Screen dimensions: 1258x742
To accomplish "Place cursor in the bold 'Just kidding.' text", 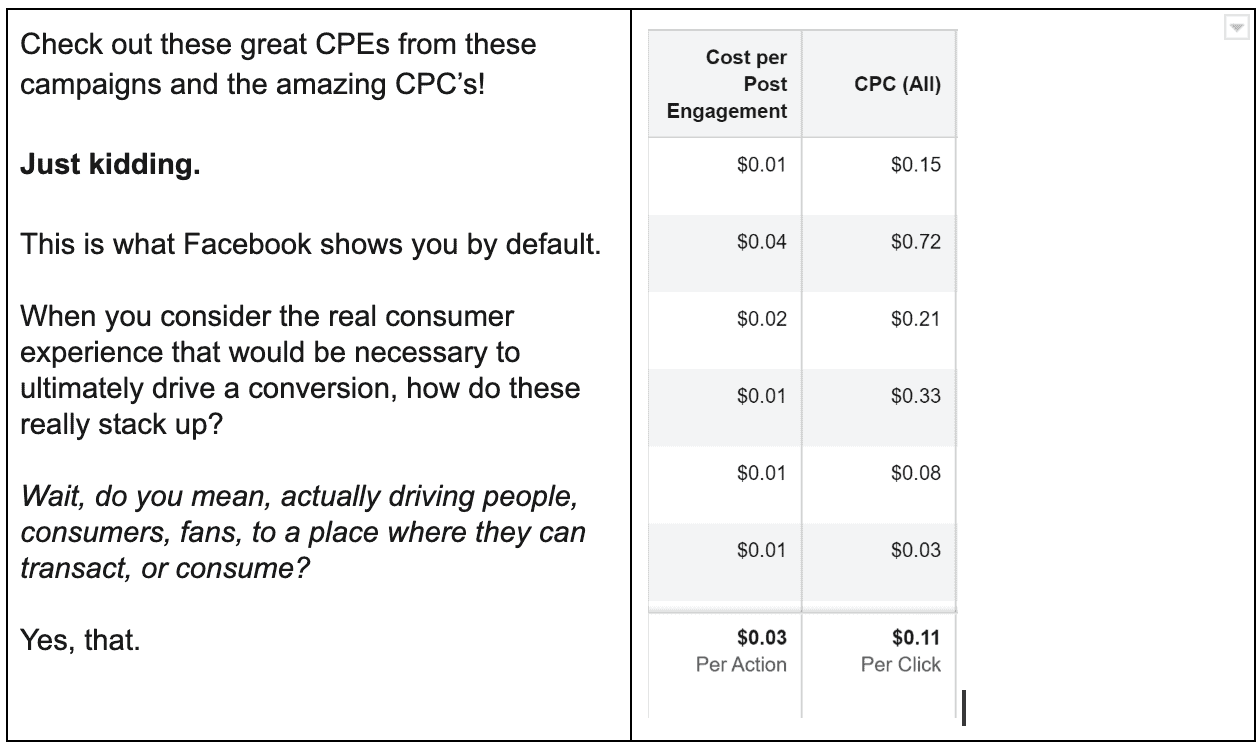I will 111,163.
